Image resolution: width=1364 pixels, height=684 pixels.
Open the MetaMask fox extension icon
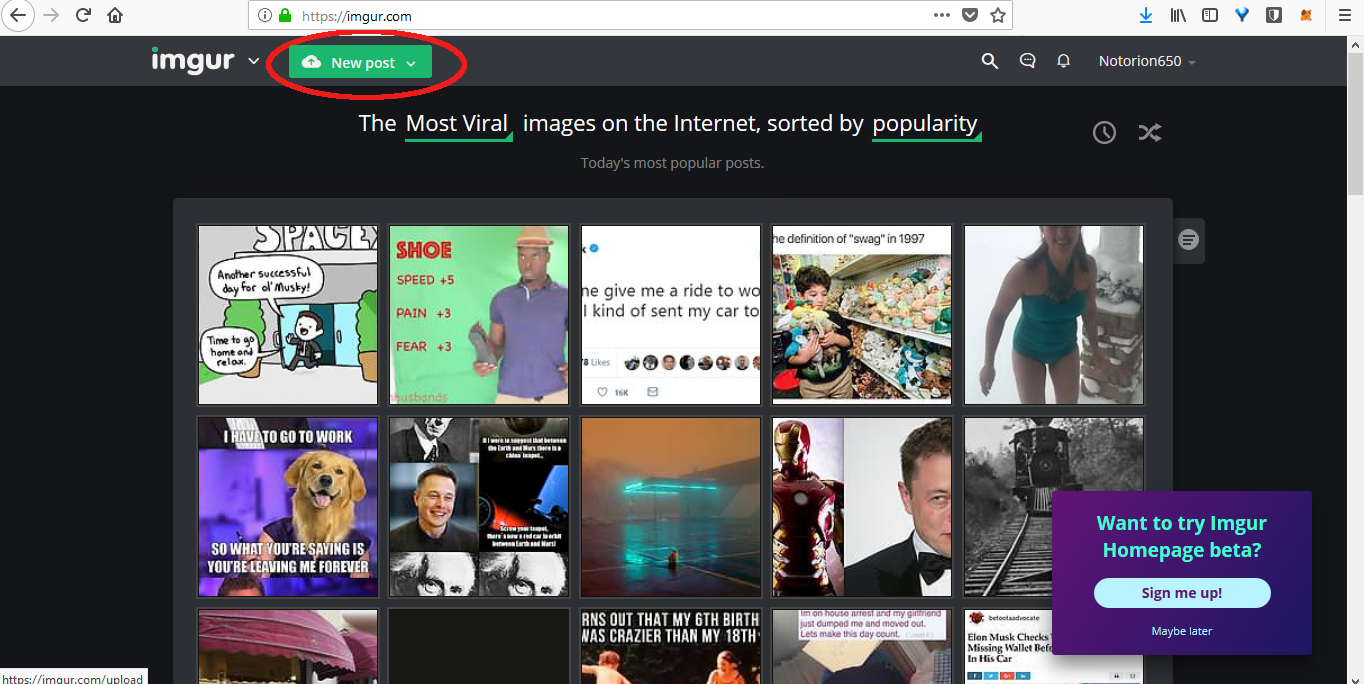(x=1305, y=15)
